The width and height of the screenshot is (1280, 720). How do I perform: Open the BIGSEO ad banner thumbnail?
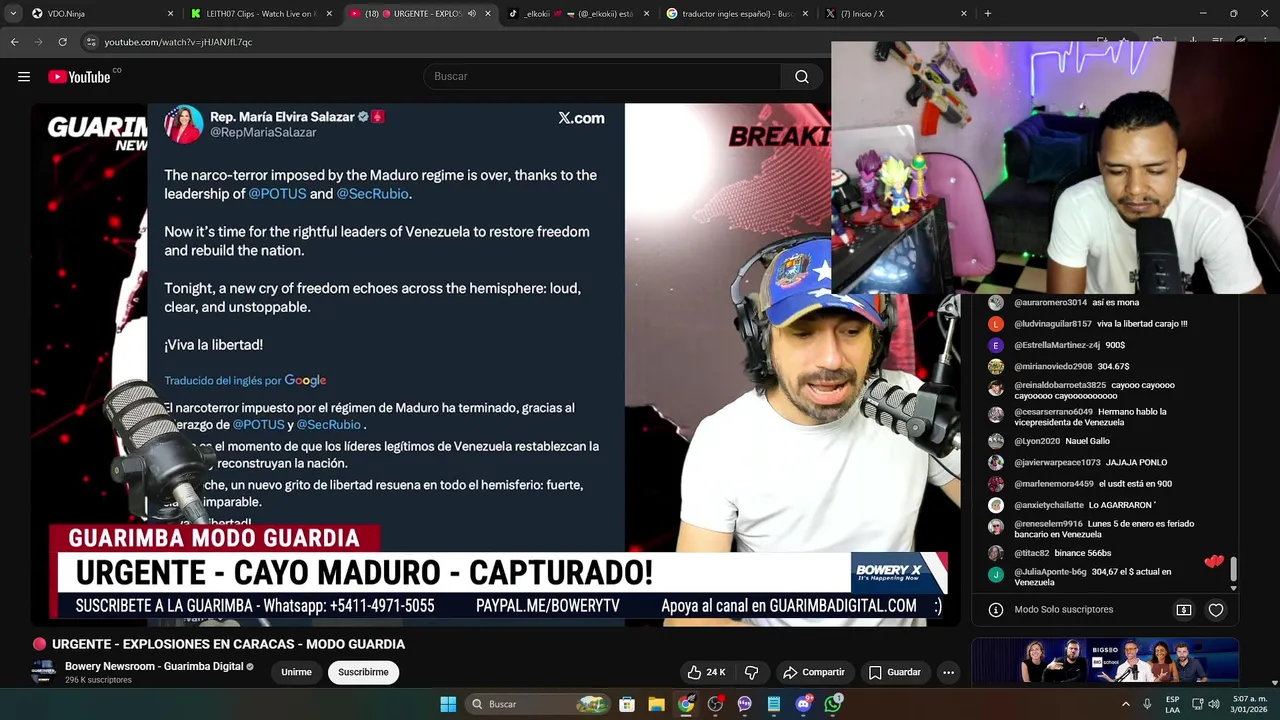pyautogui.click(x=1105, y=662)
